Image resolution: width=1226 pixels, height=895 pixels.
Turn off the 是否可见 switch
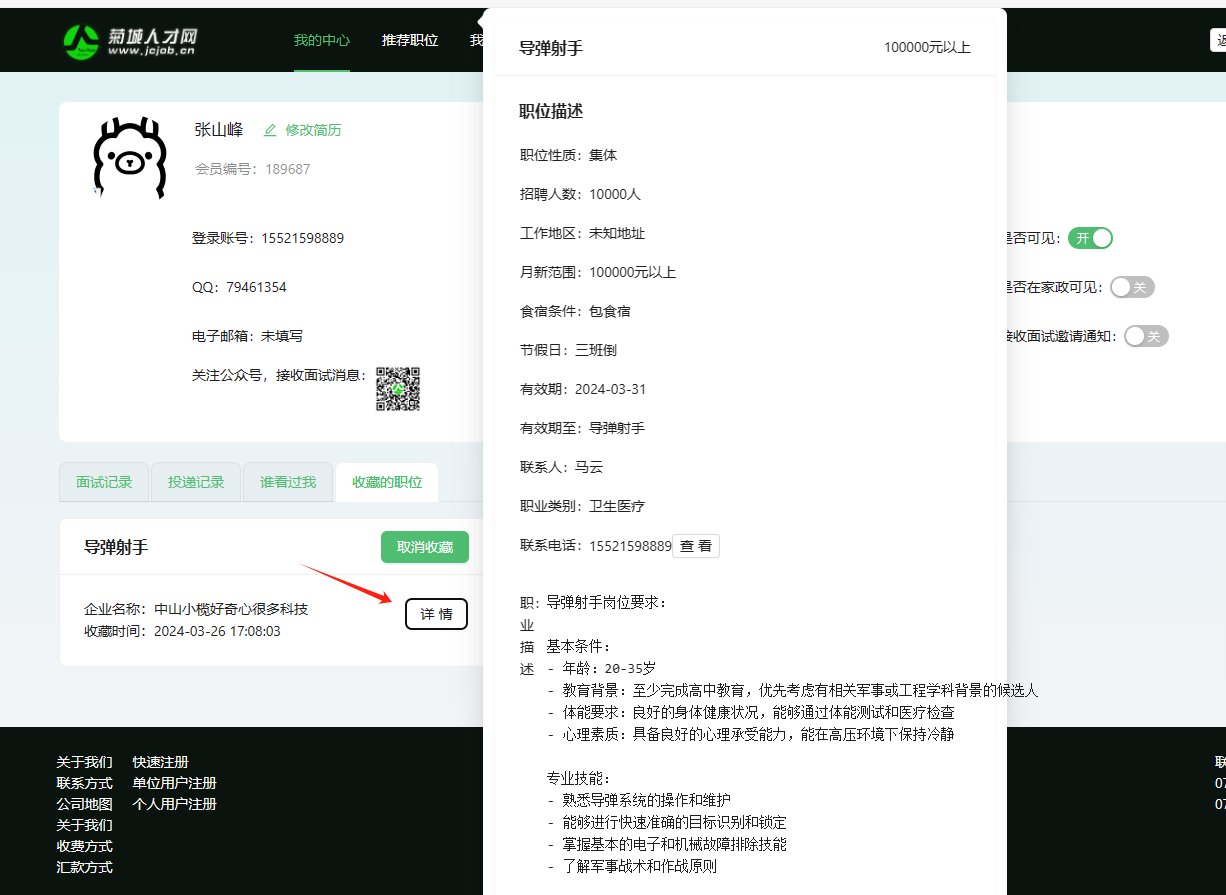(x=1090, y=238)
